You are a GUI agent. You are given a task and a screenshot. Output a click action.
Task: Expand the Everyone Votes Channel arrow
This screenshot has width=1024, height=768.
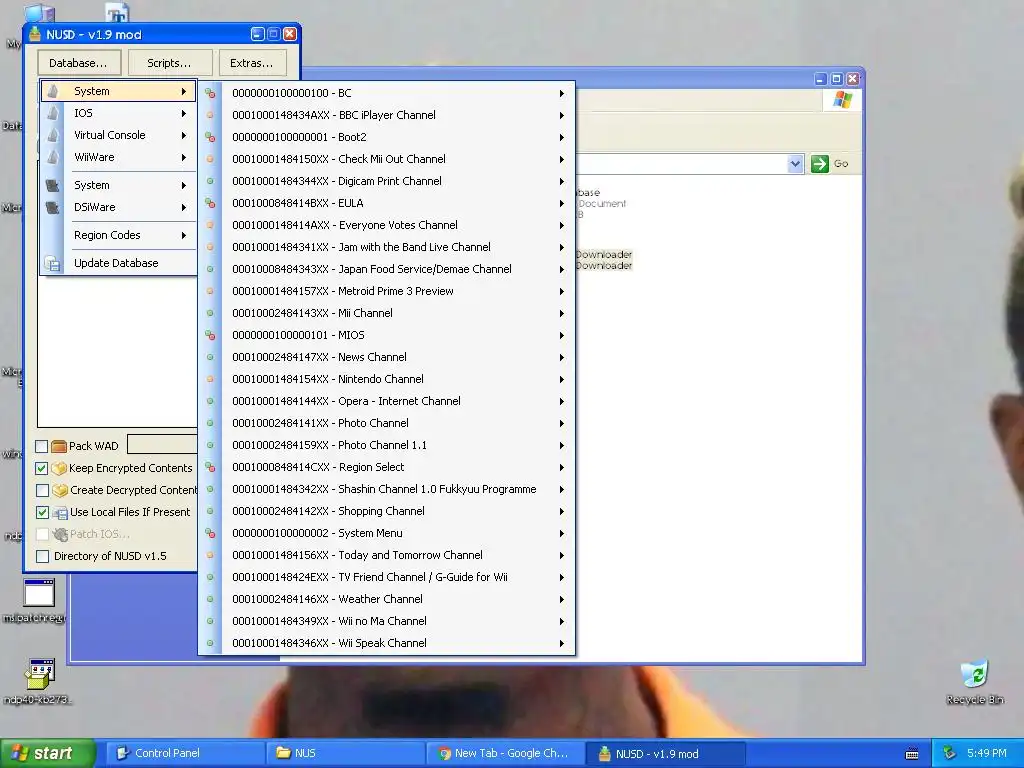(562, 225)
